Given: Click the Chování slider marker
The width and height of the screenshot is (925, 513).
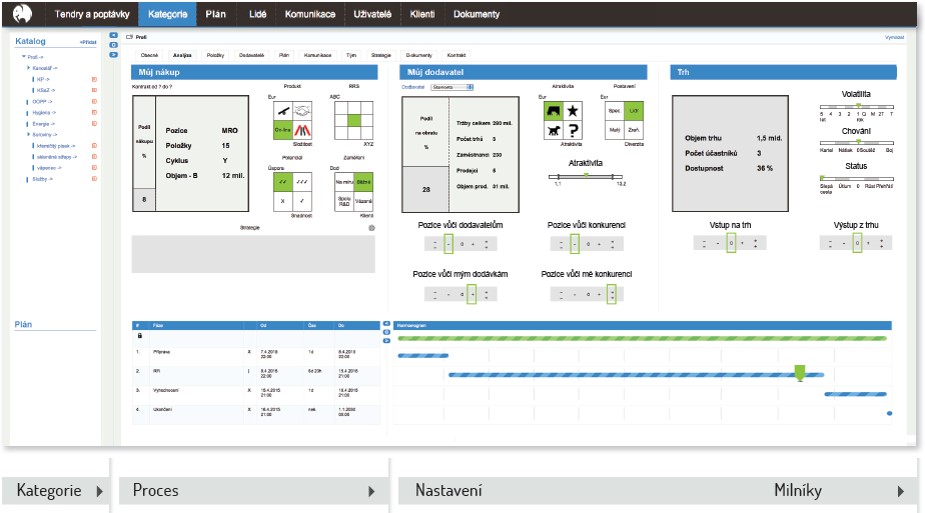Looking at the screenshot, I should coord(858,142).
